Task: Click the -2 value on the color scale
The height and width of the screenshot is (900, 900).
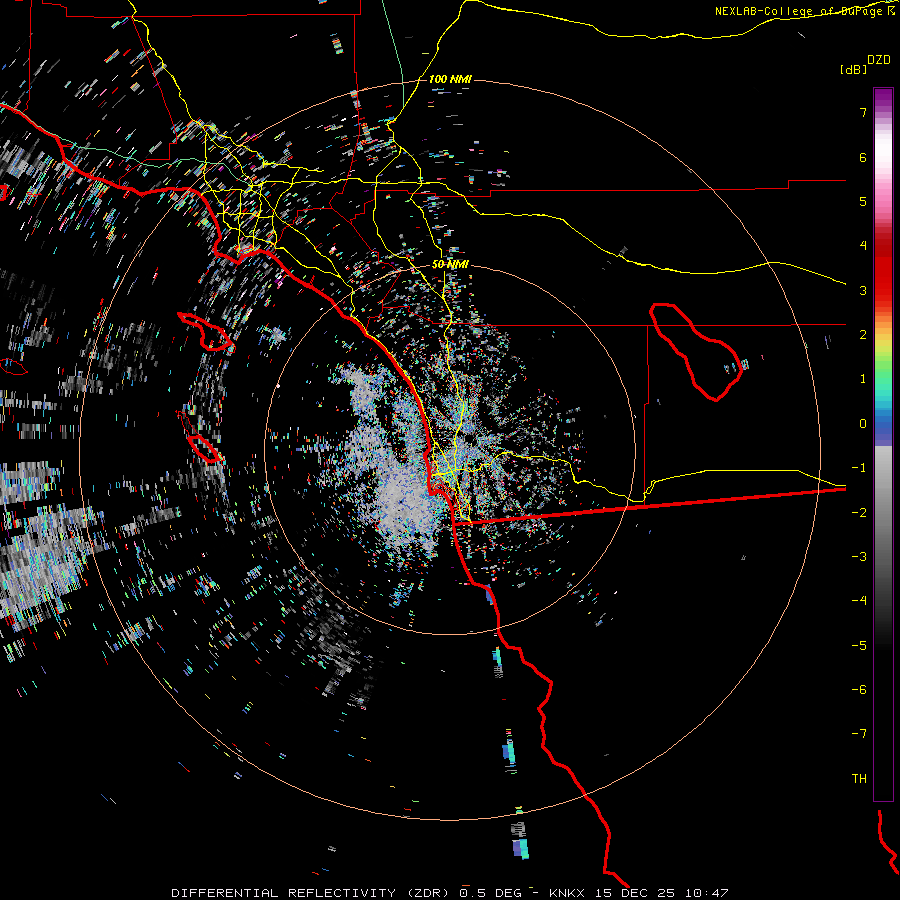Action: pyautogui.click(x=859, y=512)
